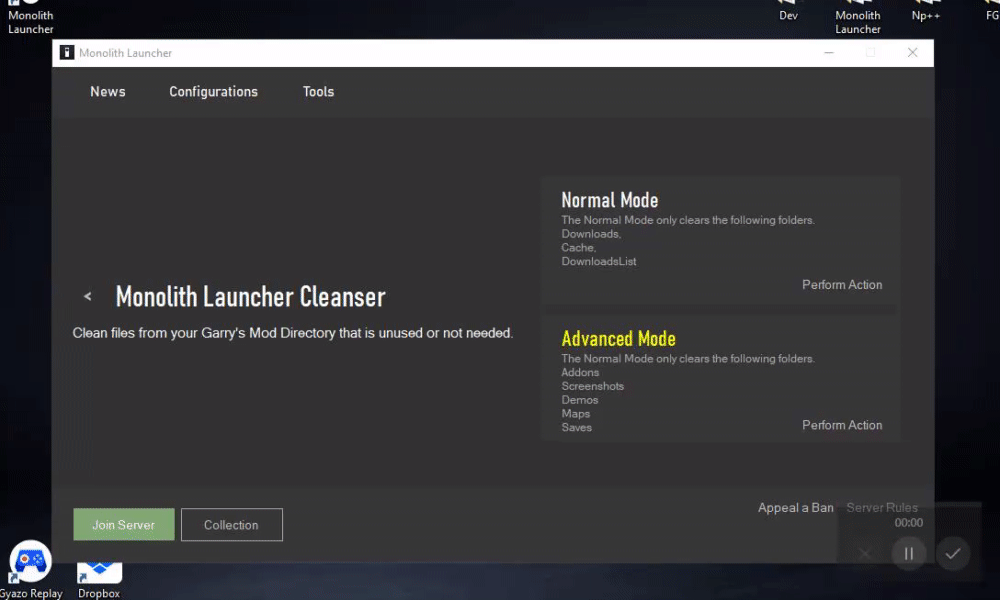Open the Server Rules link
The width and height of the screenshot is (1000, 600).
tap(882, 508)
